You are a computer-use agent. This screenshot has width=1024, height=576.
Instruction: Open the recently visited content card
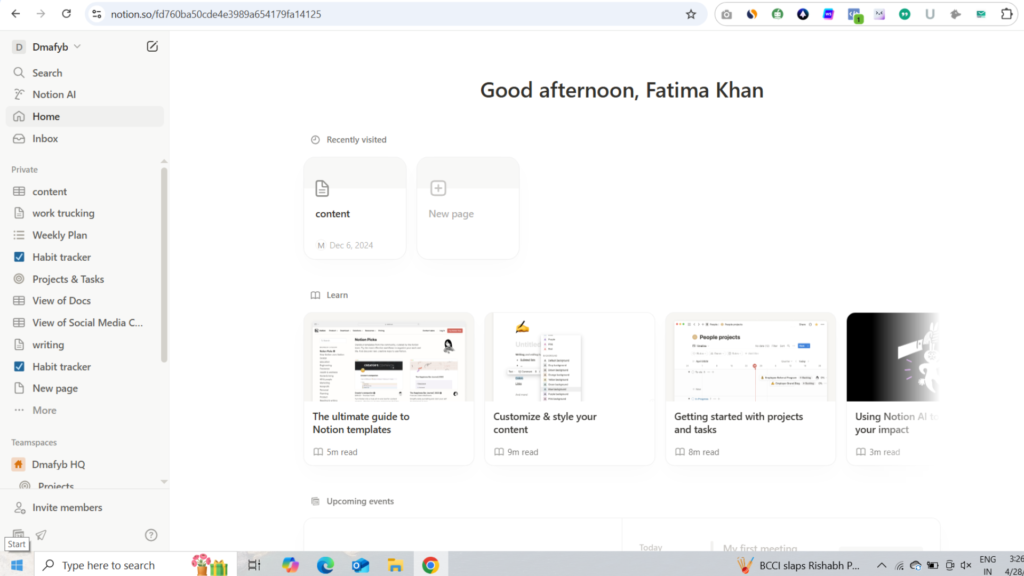click(355, 208)
